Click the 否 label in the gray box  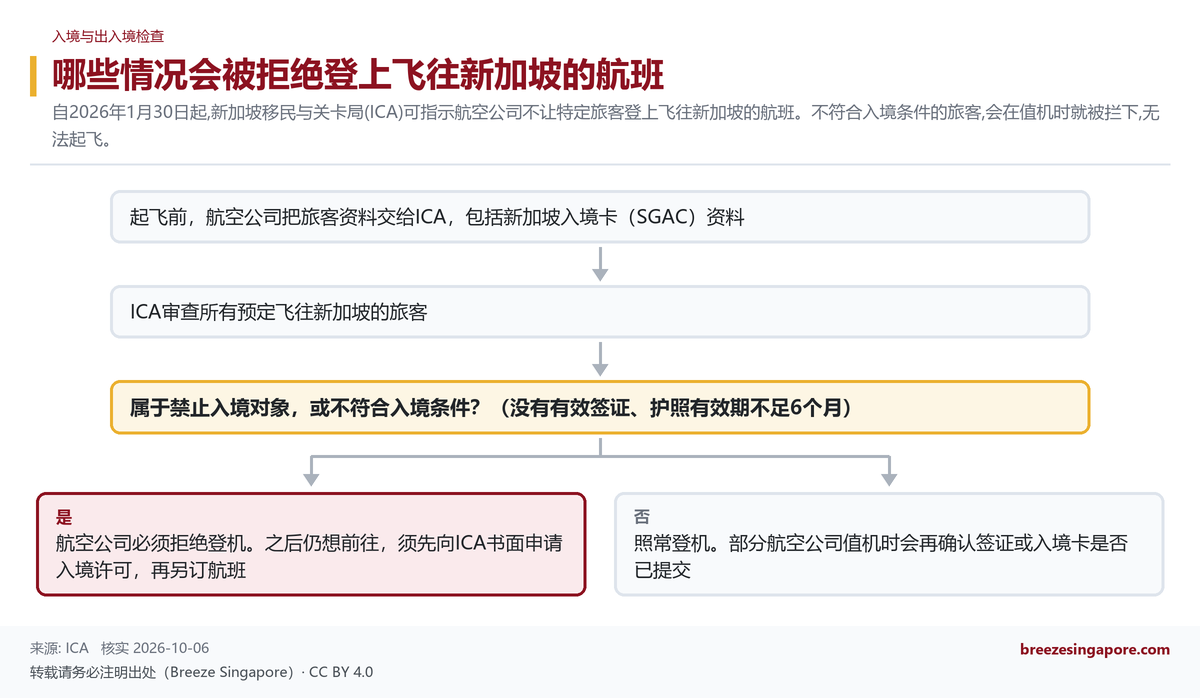642,518
